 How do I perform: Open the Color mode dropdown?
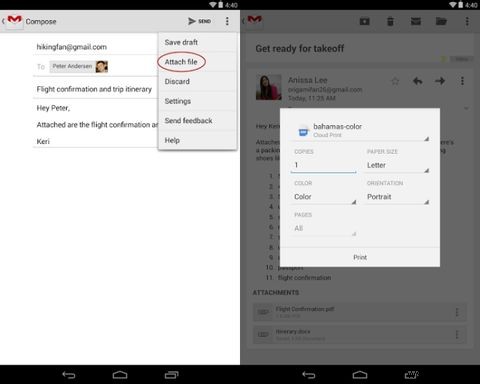(324, 197)
